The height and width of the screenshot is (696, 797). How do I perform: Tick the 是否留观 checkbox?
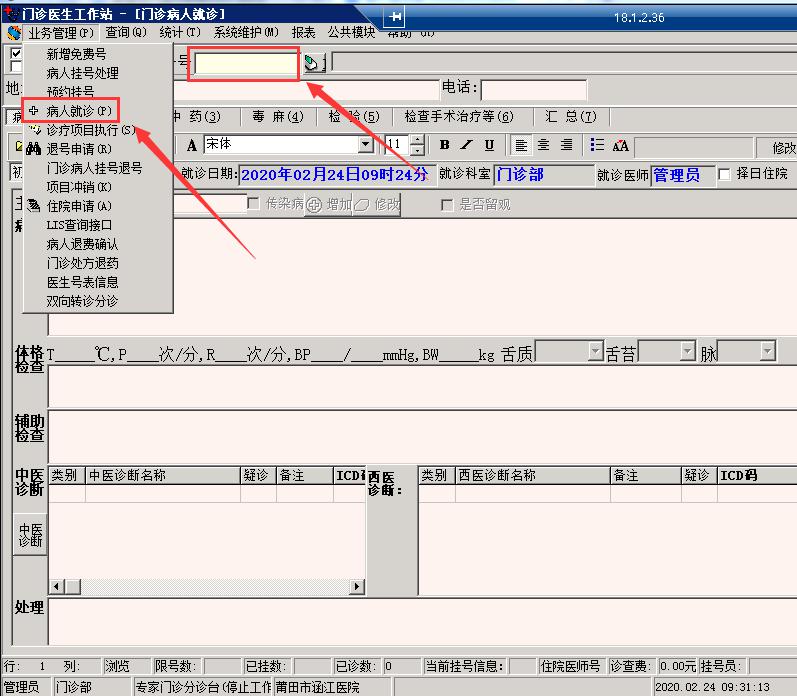(x=447, y=205)
